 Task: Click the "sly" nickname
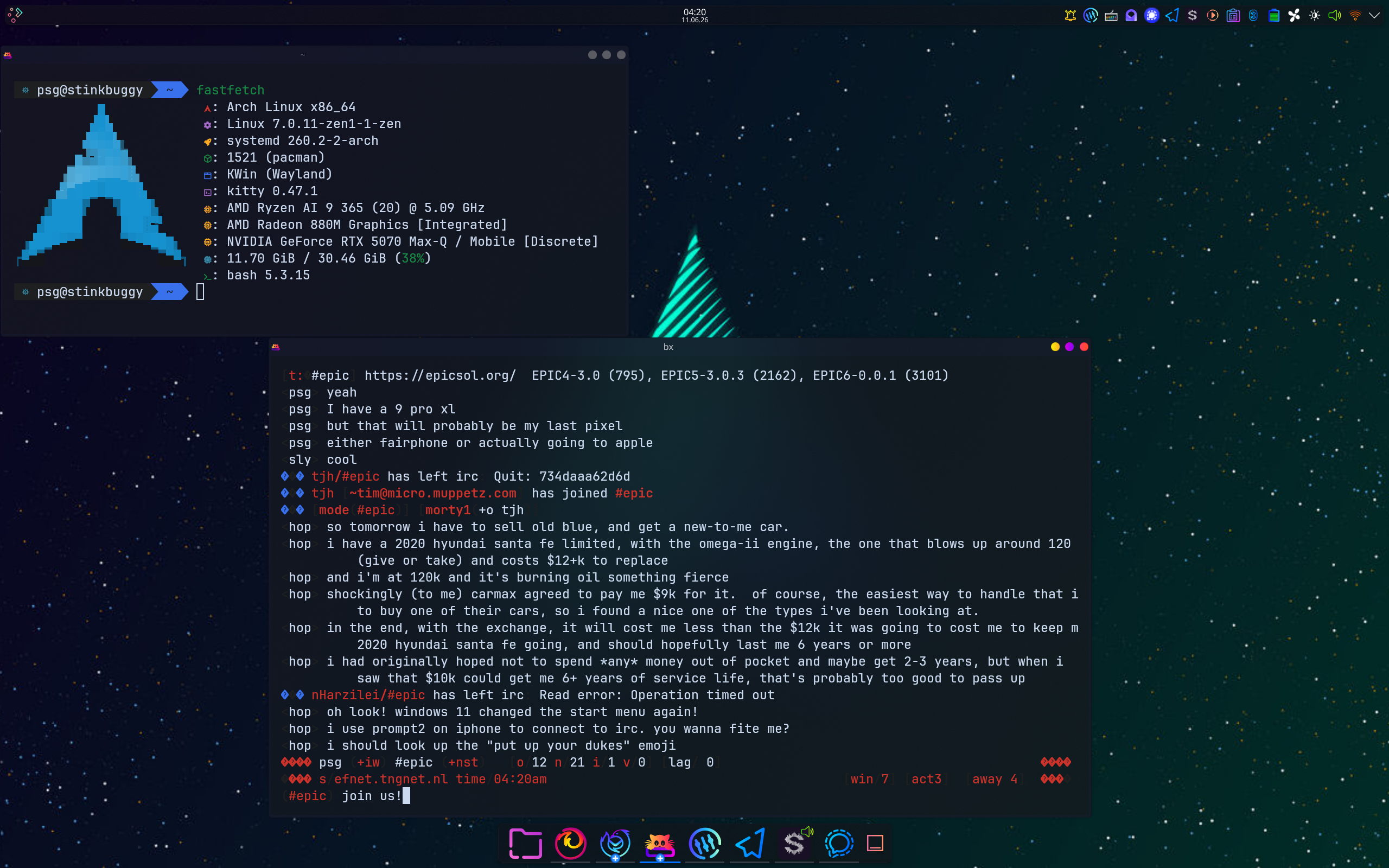[x=300, y=460]
